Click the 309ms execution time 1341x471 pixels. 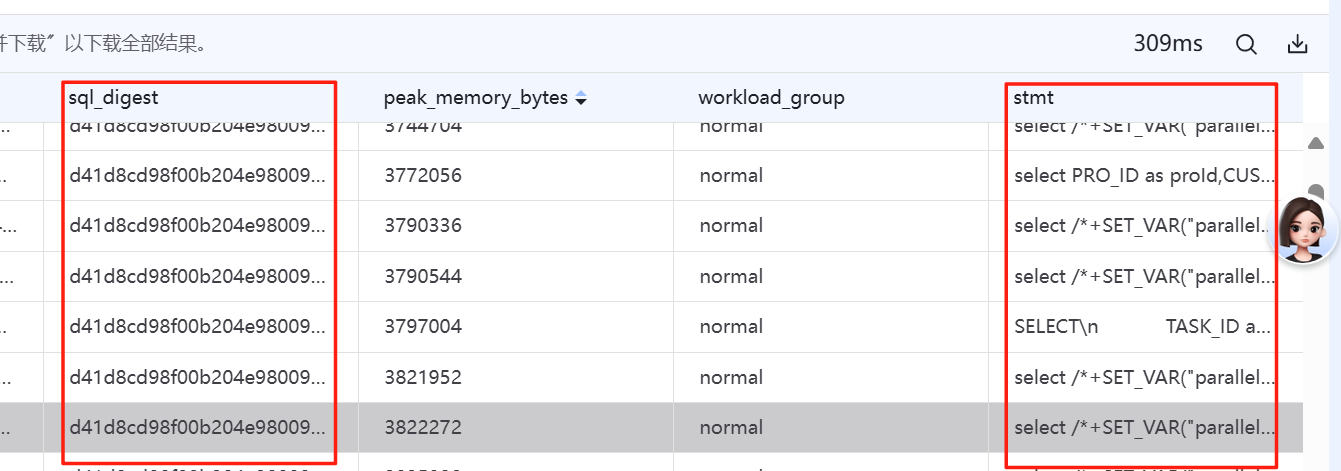click(x=1168, y=44)
